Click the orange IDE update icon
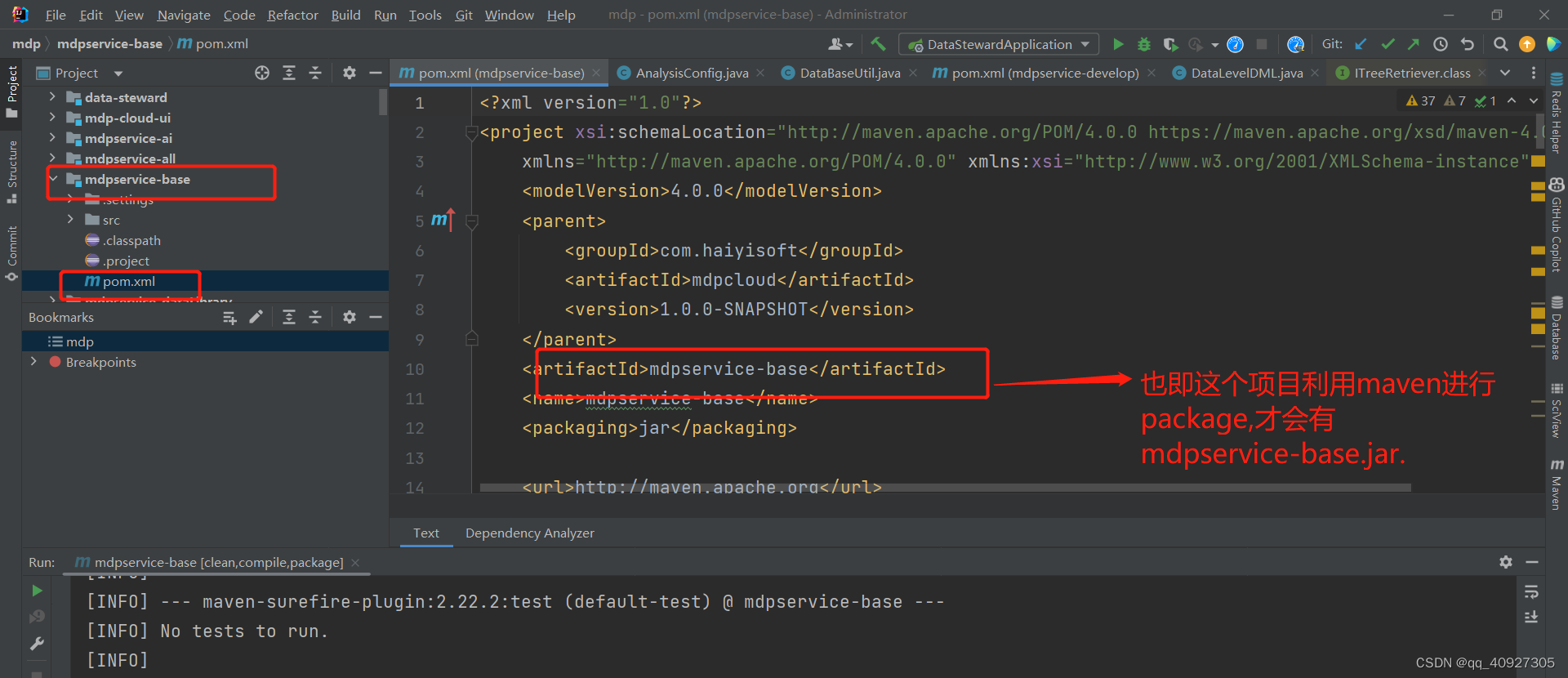 coord(1527,44)
